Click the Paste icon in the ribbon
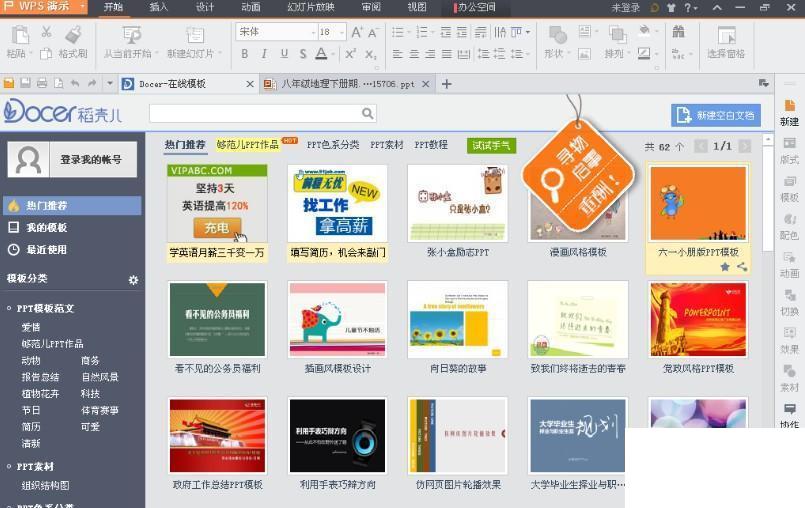Image resolution: width=805 pixels, height=508 pixels. 20,36
